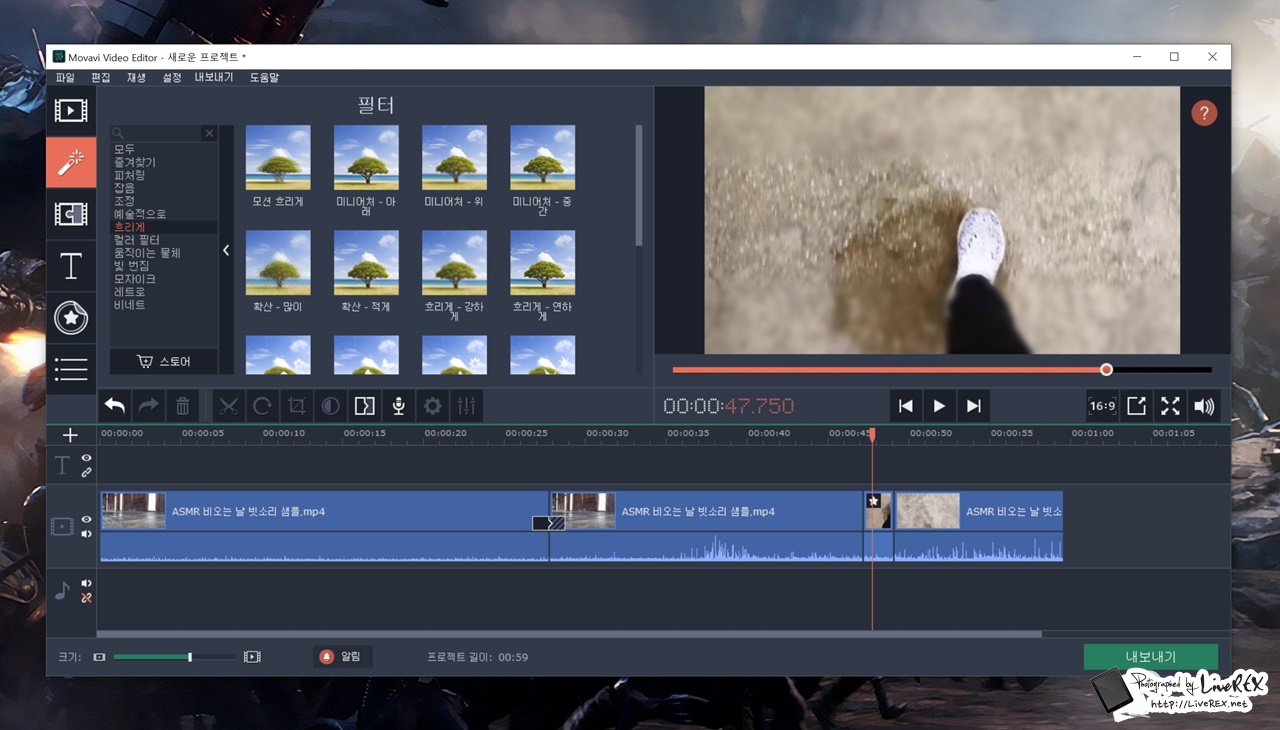Click the Delete trash can icon
The width and height of the screenshot is (1280, 730).
coord(182,406)
